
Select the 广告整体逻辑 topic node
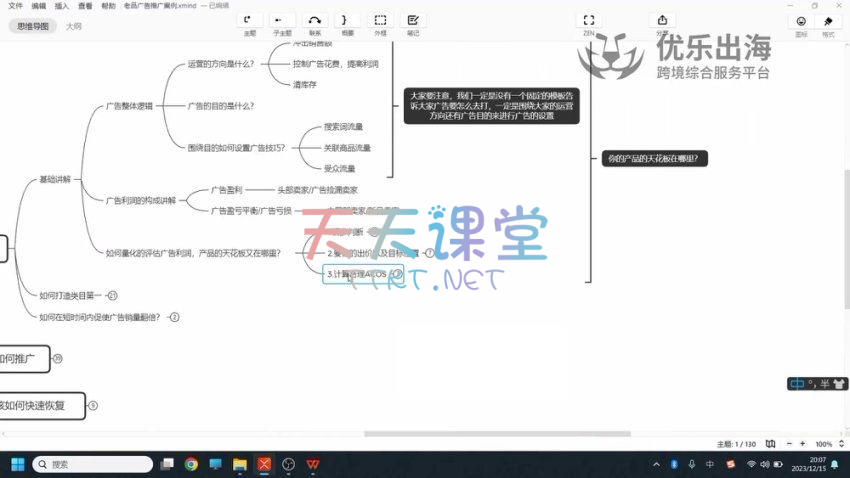(129, 105)
